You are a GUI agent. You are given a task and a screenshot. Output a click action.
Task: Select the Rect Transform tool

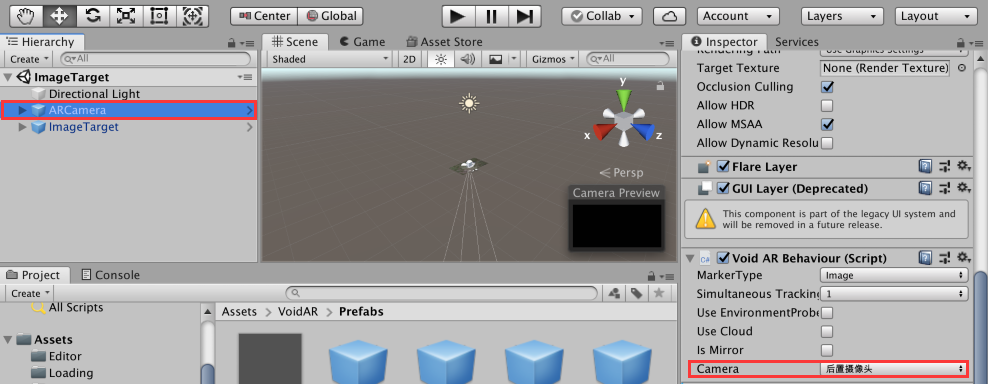(159, 16)
